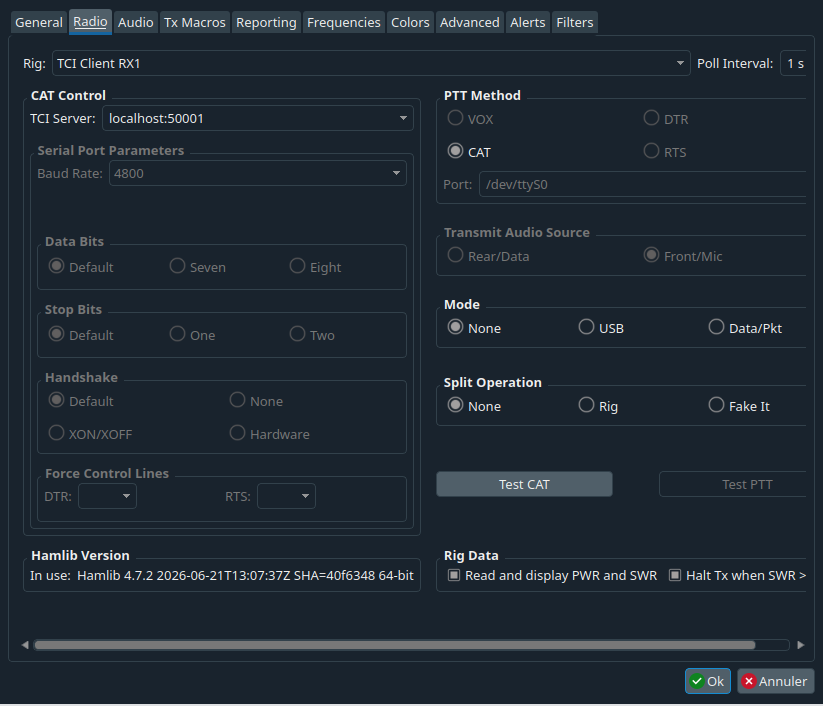
Task: Confirm settings with the Ok button
Action: 708,681
